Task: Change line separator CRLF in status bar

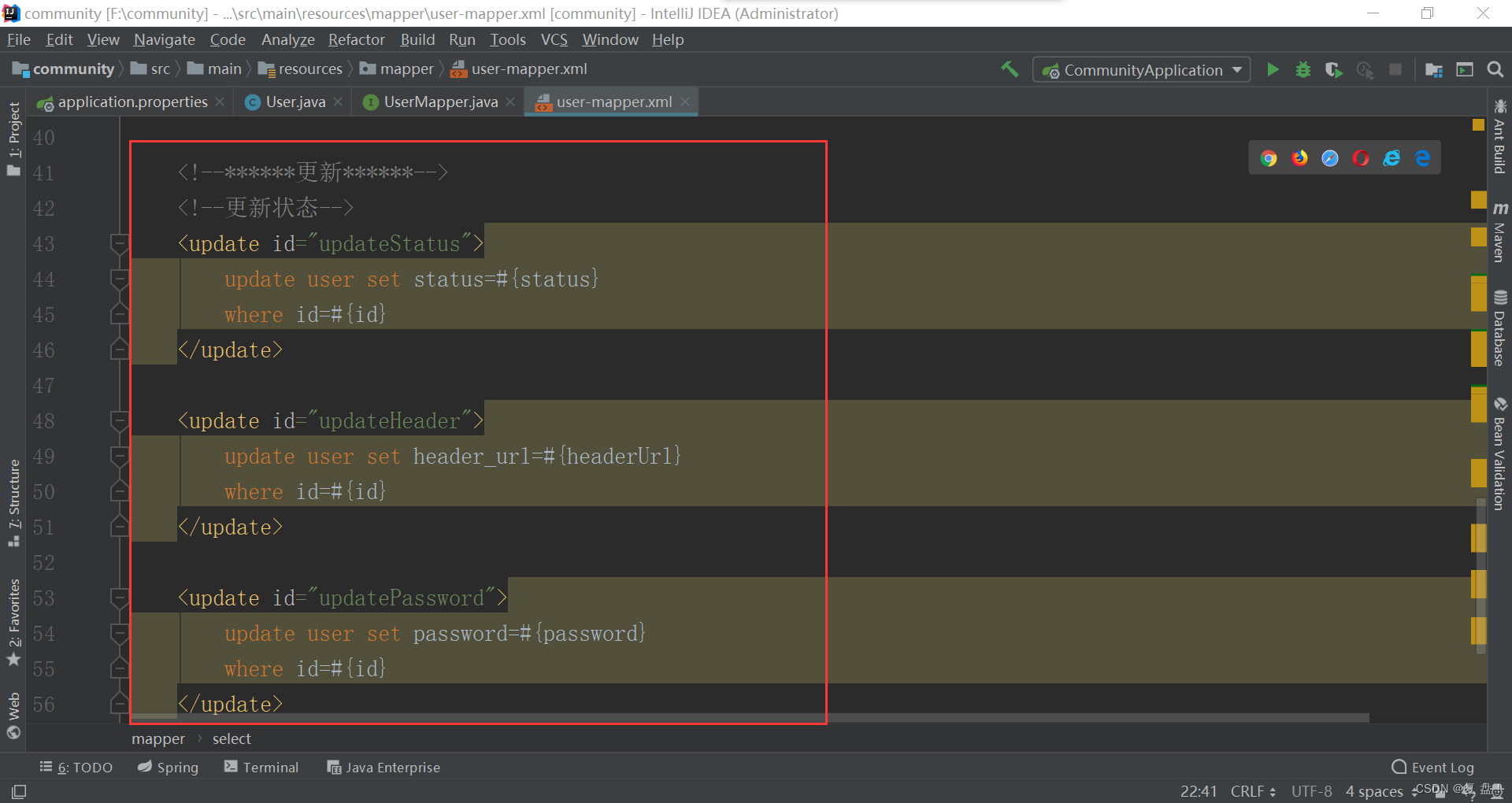Action: 1253,791
